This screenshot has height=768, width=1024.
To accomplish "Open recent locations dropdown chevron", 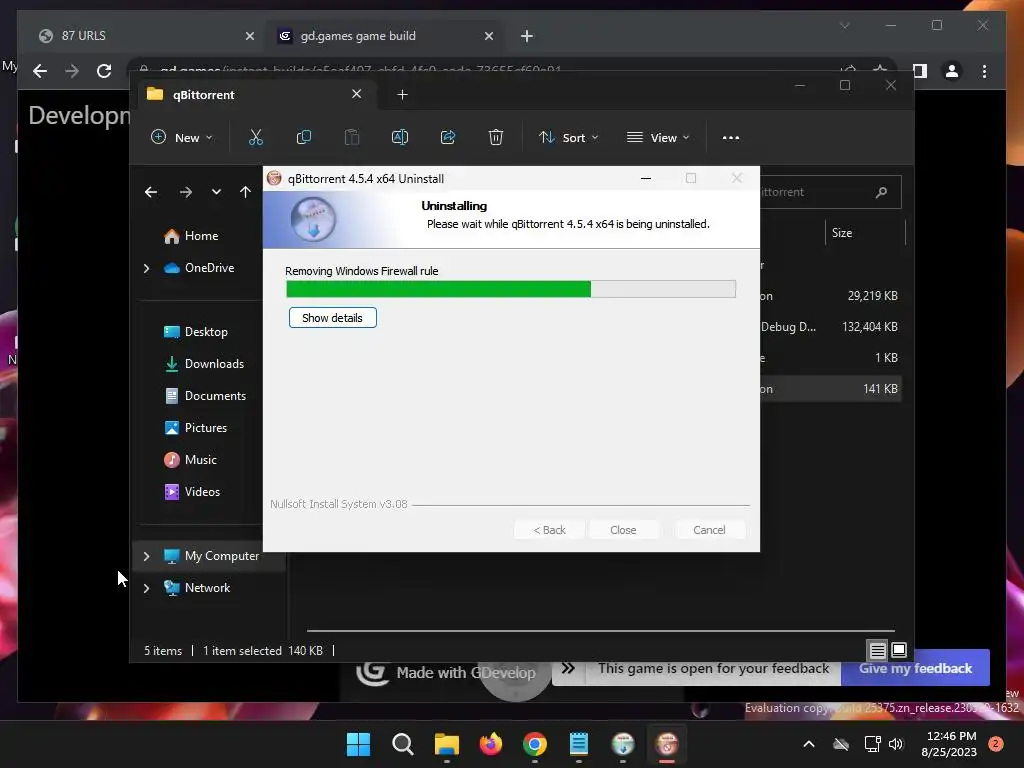I will pyautogui.click(x=216, y=192).
